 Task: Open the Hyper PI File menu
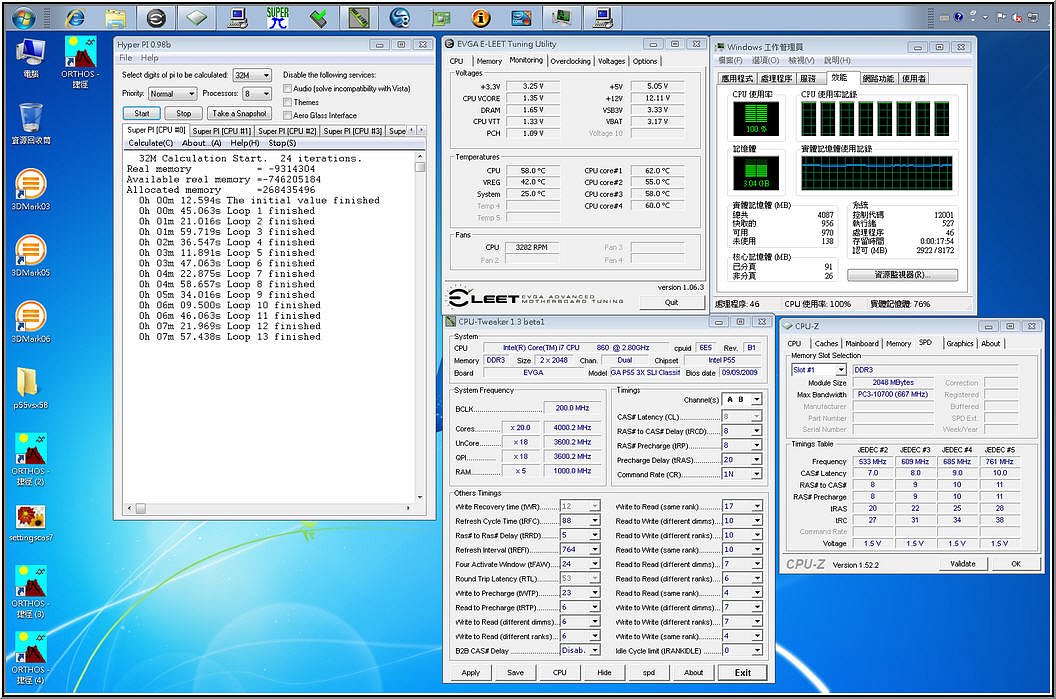coord(126,58)
